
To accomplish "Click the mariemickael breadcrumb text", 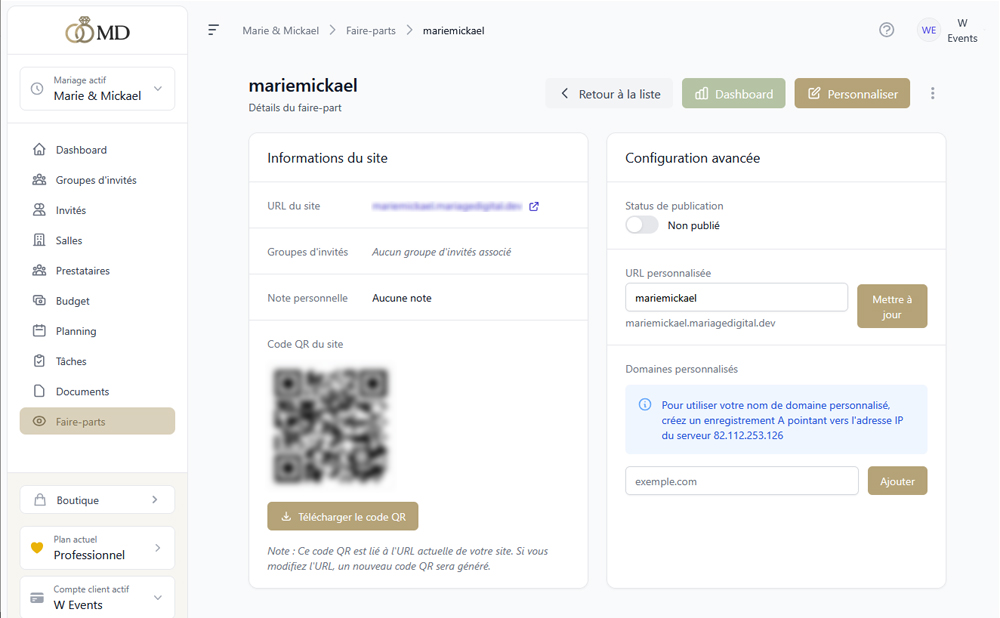I will click(453, 30).
